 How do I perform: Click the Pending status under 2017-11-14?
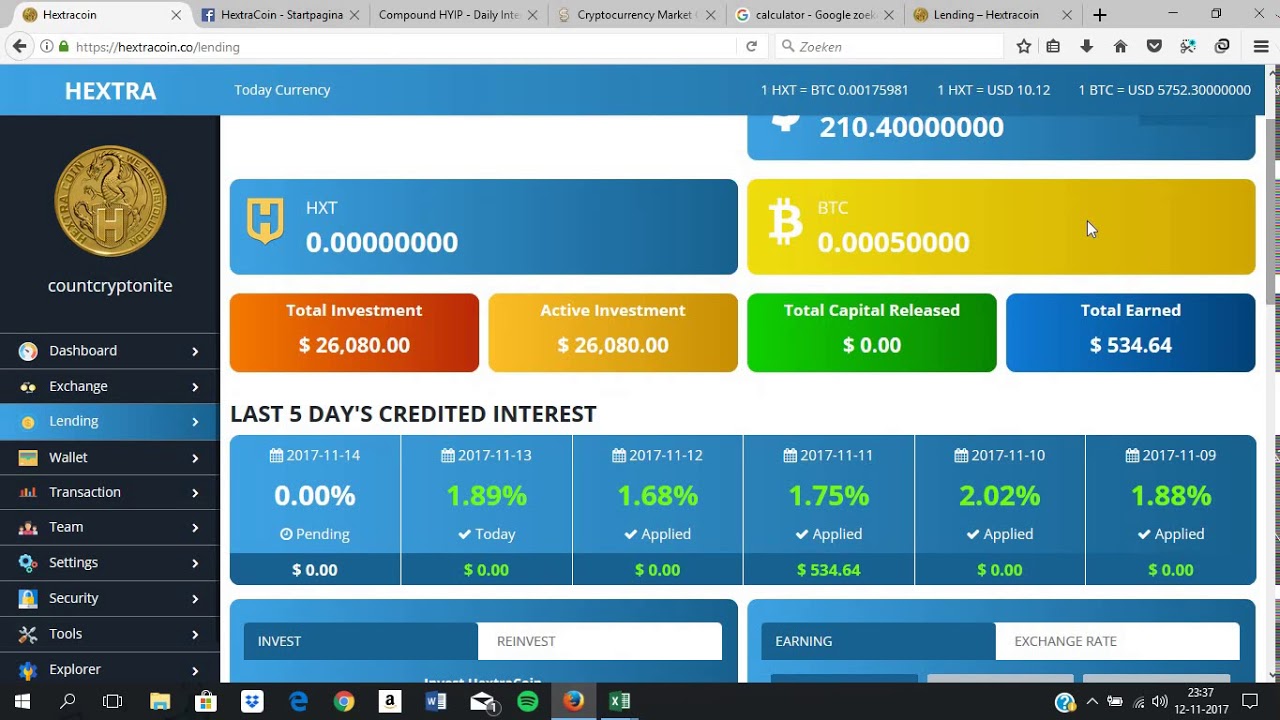tap(315, 534)
